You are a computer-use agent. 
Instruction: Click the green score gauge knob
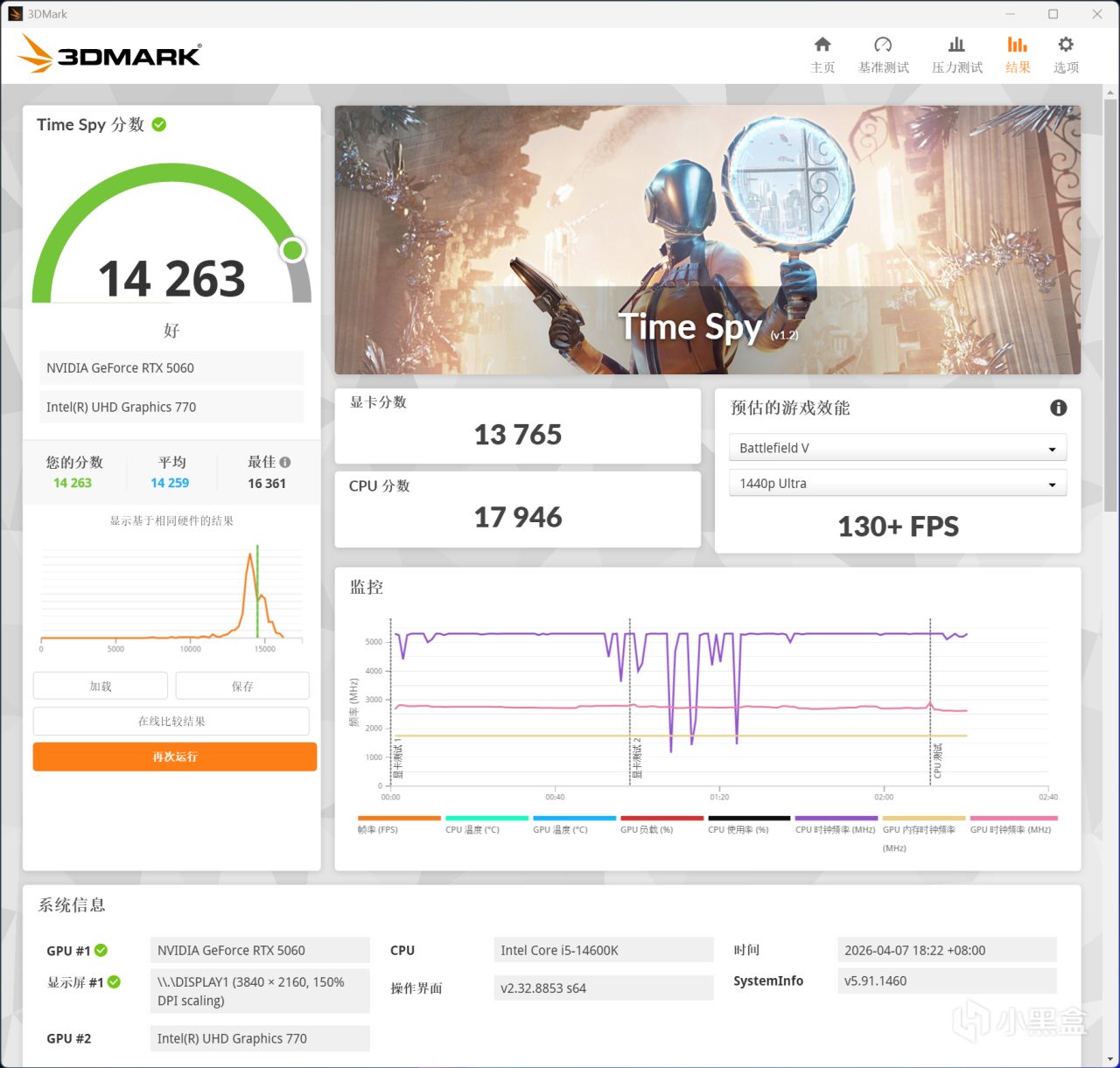click(x=293, y=250)
